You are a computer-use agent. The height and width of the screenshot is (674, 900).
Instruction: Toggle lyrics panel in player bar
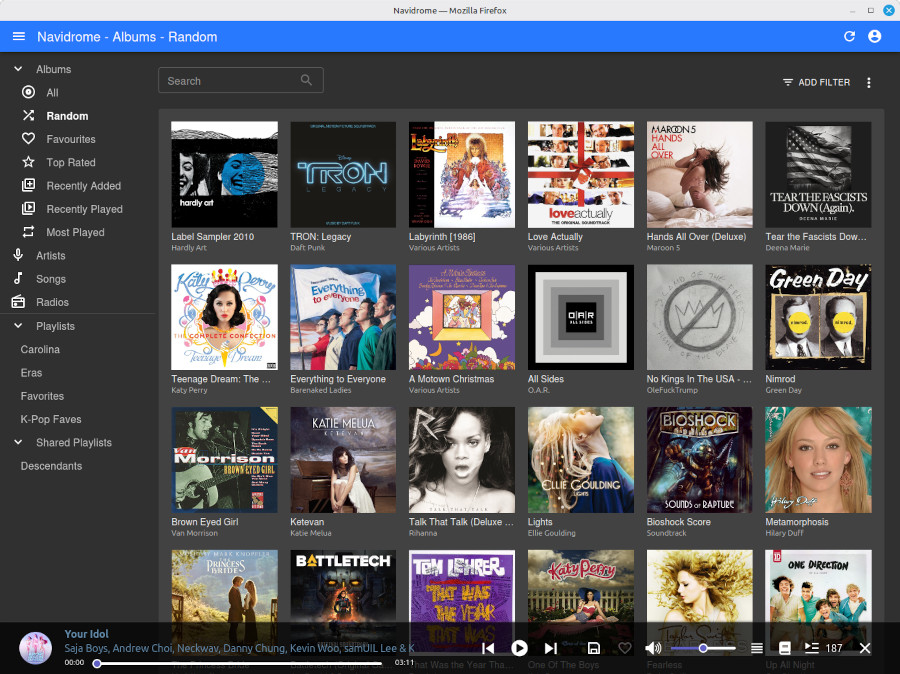click(785, 648)
